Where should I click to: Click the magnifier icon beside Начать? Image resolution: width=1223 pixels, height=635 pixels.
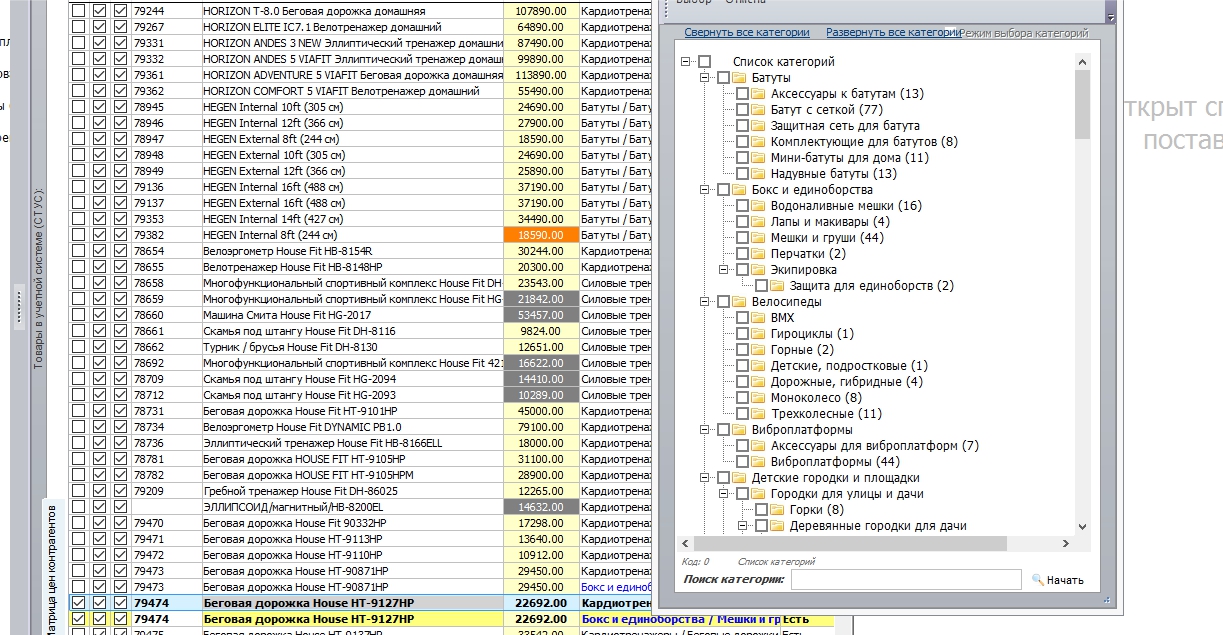(1037, 580)
